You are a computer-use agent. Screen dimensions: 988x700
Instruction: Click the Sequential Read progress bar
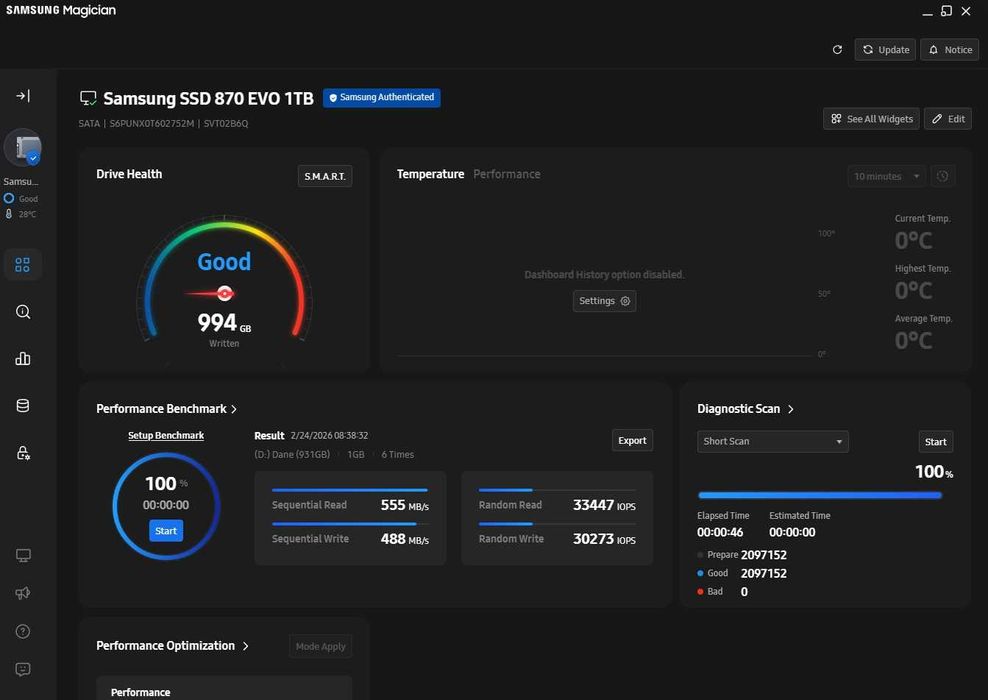[350, 490]
